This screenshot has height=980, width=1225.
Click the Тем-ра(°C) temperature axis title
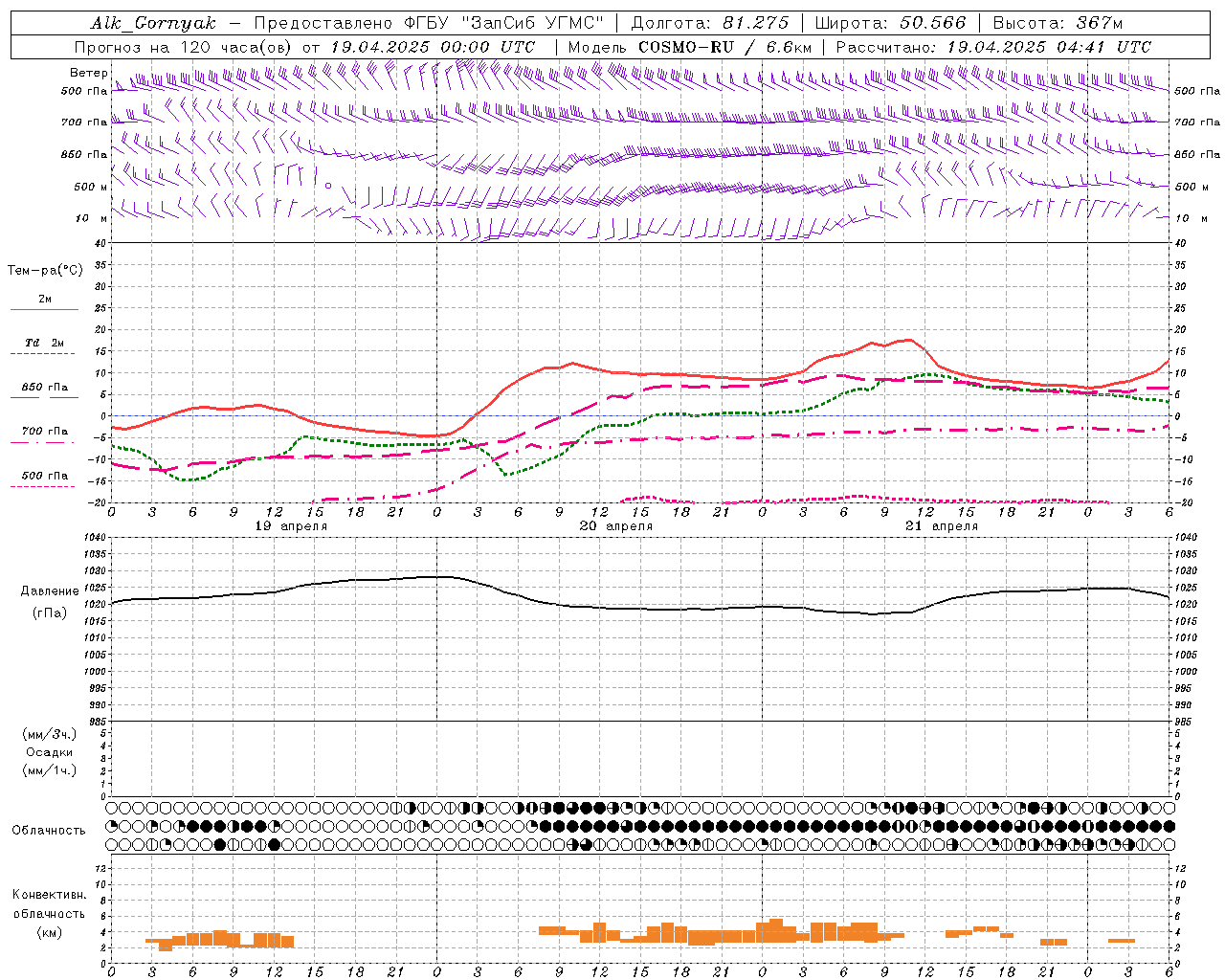click(x=45, y=271)
